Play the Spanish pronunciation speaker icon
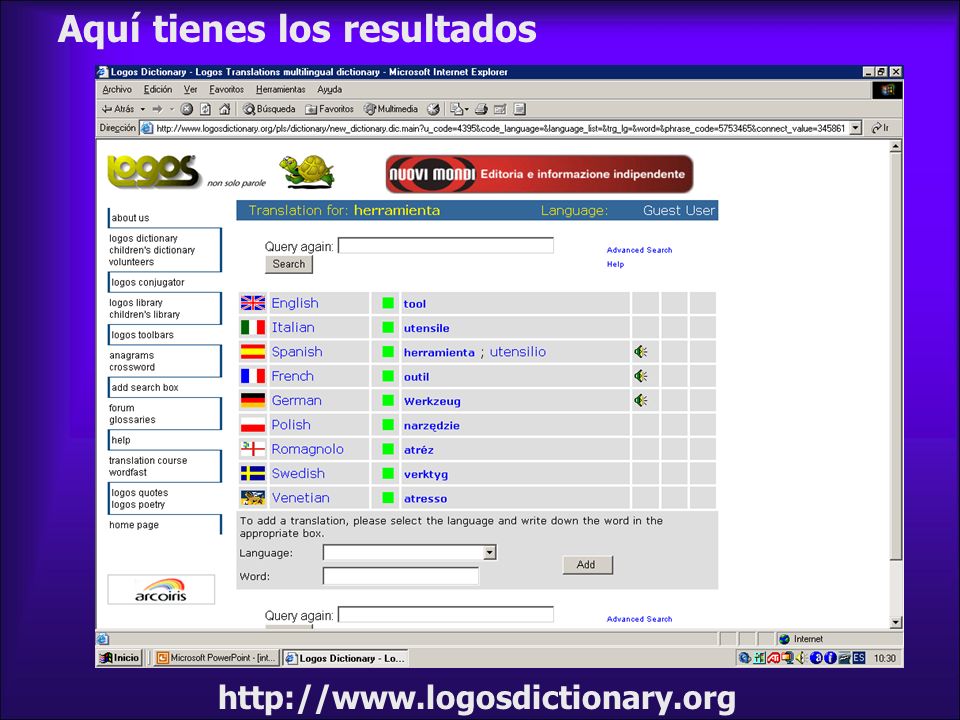Viewport: 960px width, 720px height. pos(640,351)
